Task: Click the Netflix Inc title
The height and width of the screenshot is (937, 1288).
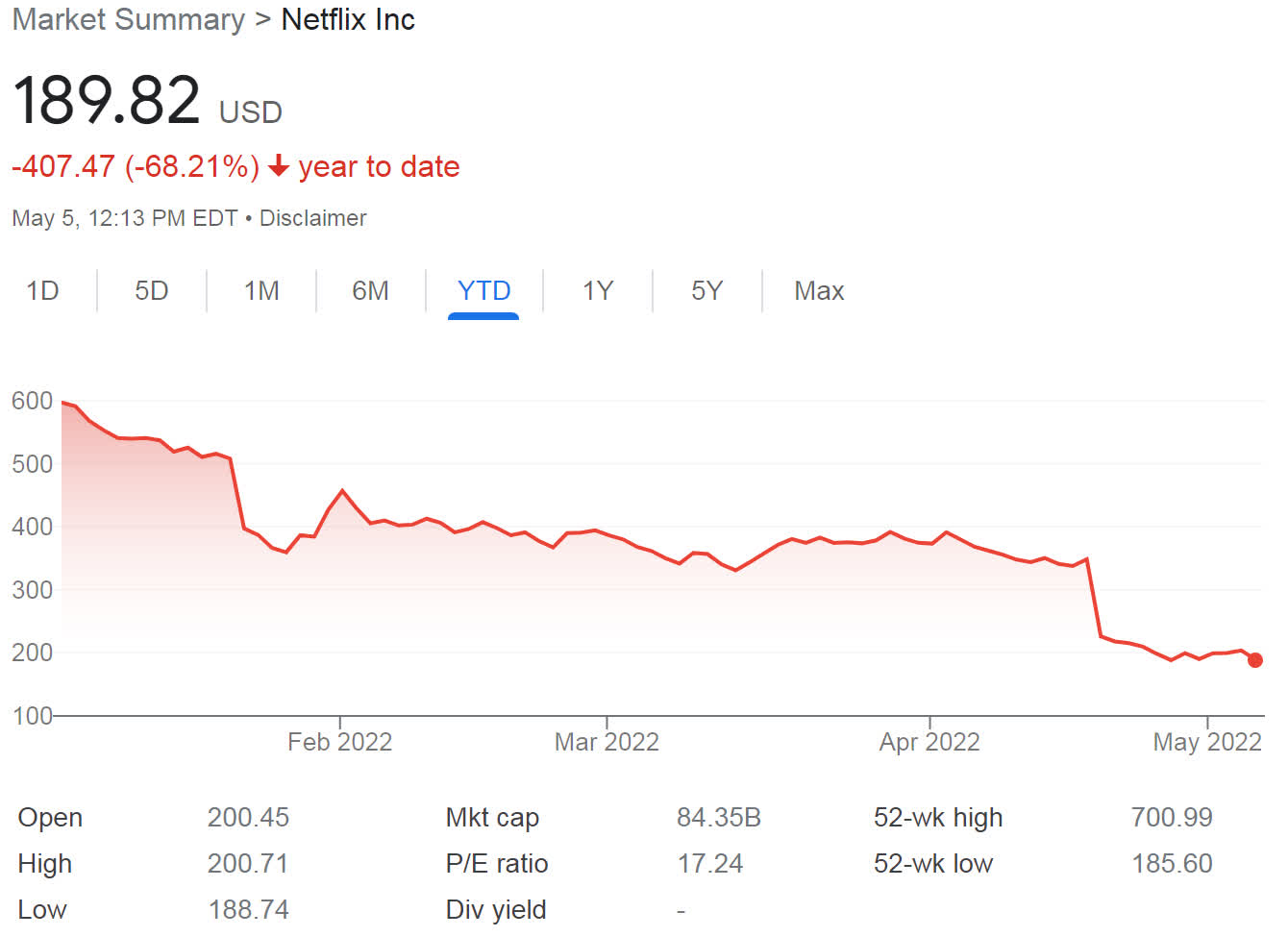Action: (x=348, y=19)
